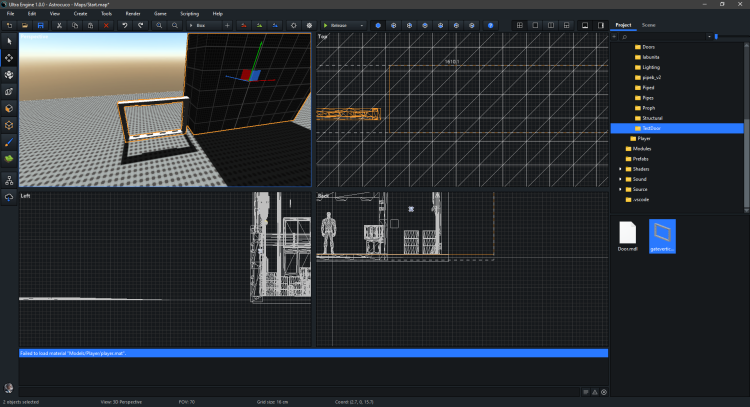Expand the Shaders folder in project tree
The width and height of the screenshot is (750, 407).
620,169
